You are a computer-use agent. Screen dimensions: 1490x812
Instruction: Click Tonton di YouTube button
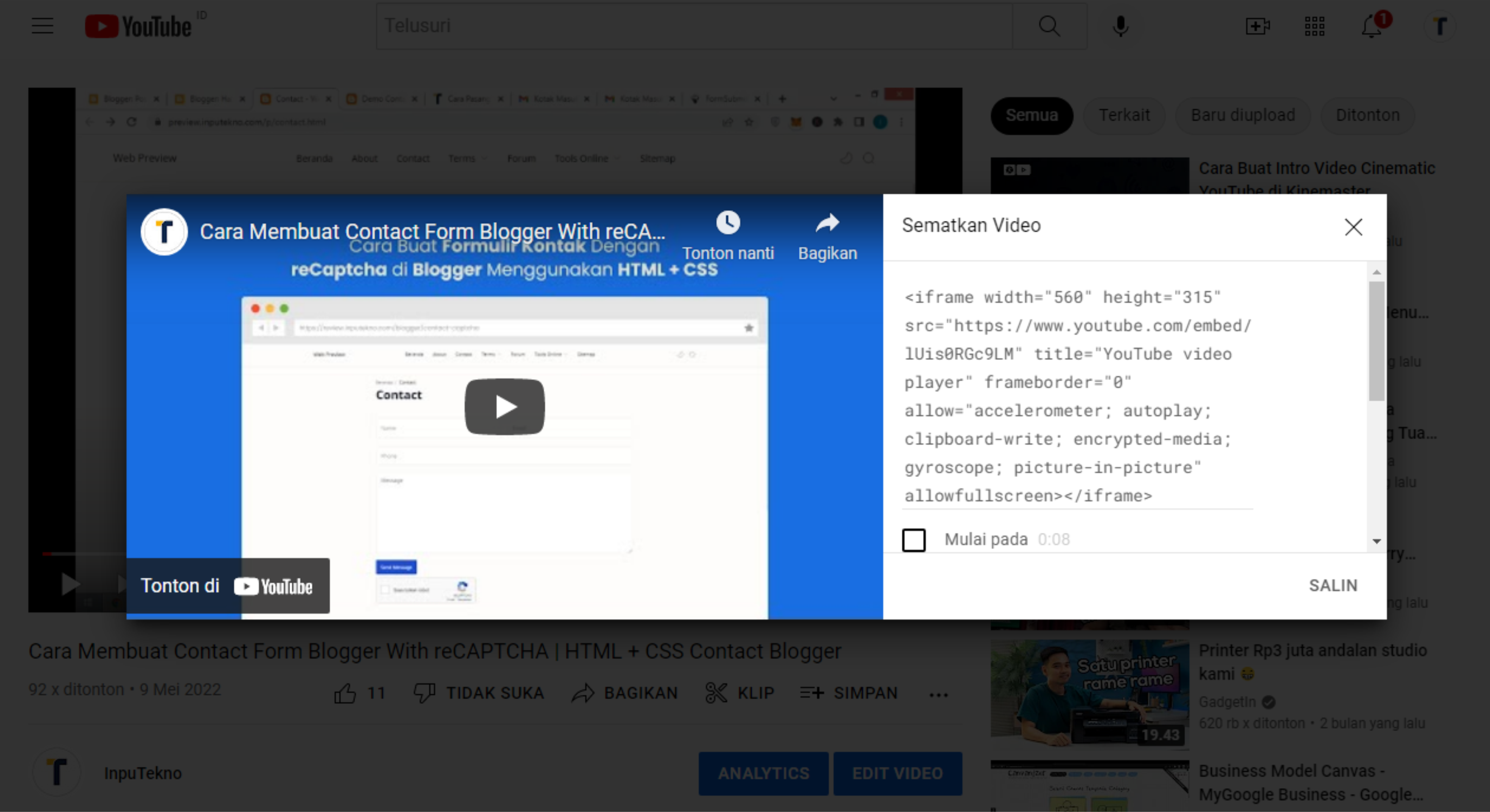tap(228, 586)
